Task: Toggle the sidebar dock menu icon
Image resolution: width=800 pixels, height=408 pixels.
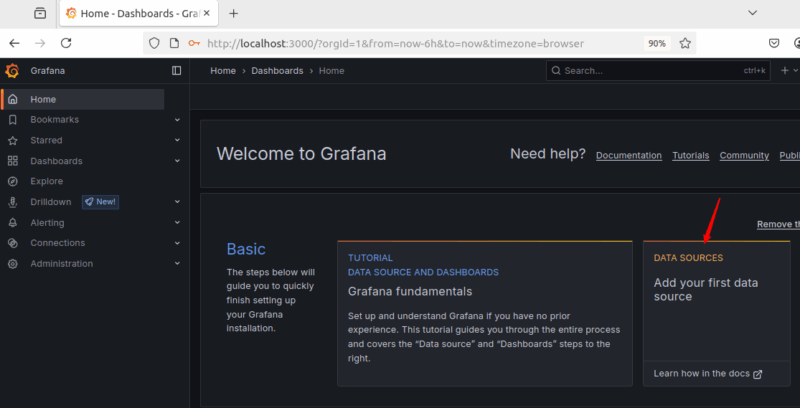Action: pyautogui.click(x=177, y=71)
